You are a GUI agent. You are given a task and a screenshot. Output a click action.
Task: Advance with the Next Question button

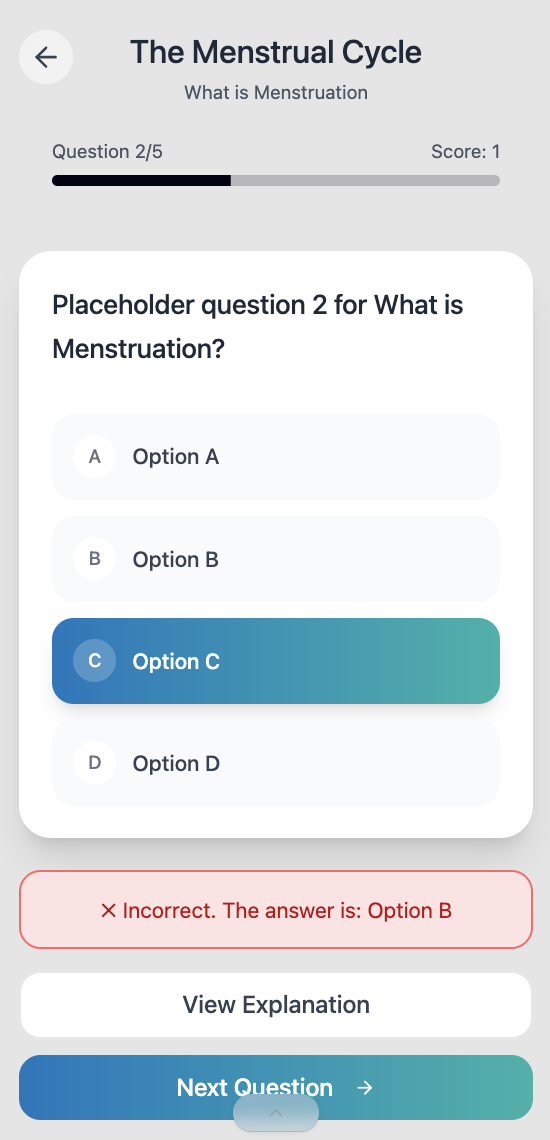276,1088
